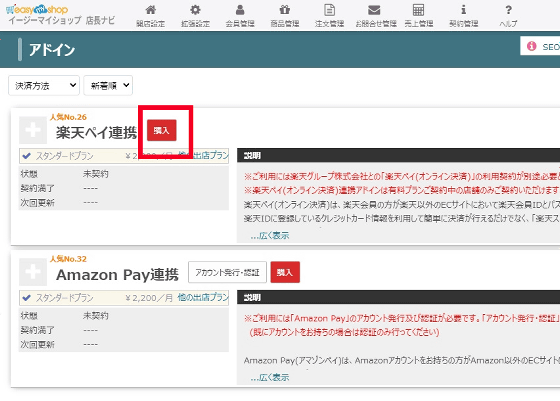Click the plus thumbnail for Amazon Pay連携
Screen dimensions: 560x401
33,272
